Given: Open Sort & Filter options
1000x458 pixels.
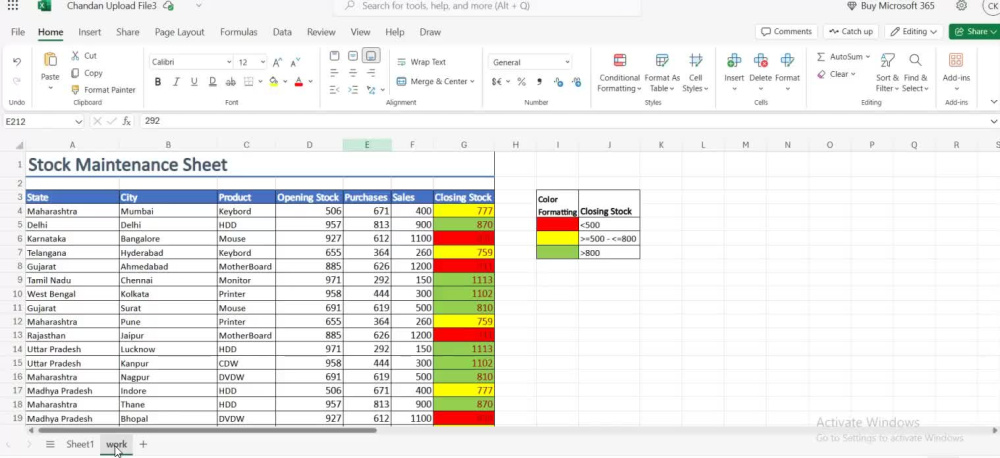Looking at the screenshot, I should click(x=887, y=73).
